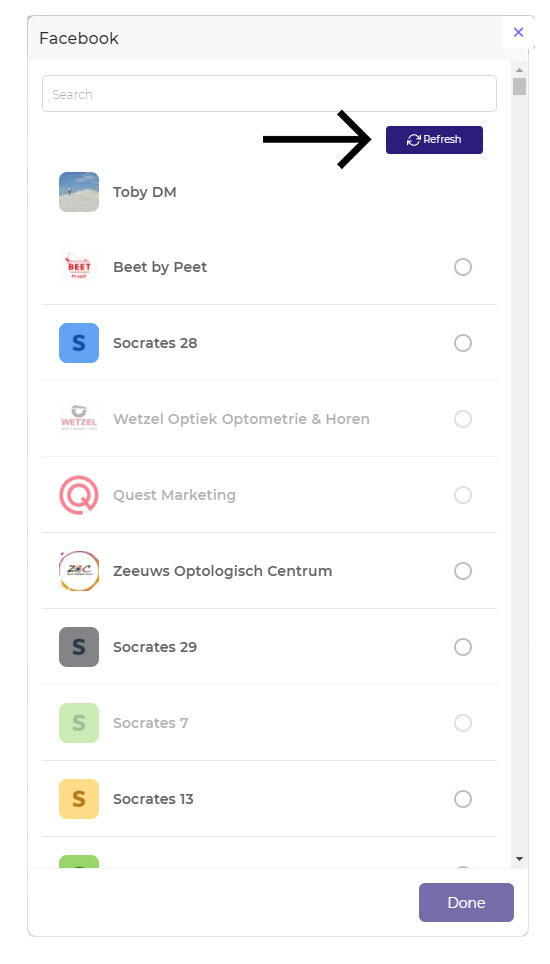
Task: Click the gray Socrates 29 avatar icon
Action: pos(79,647)
